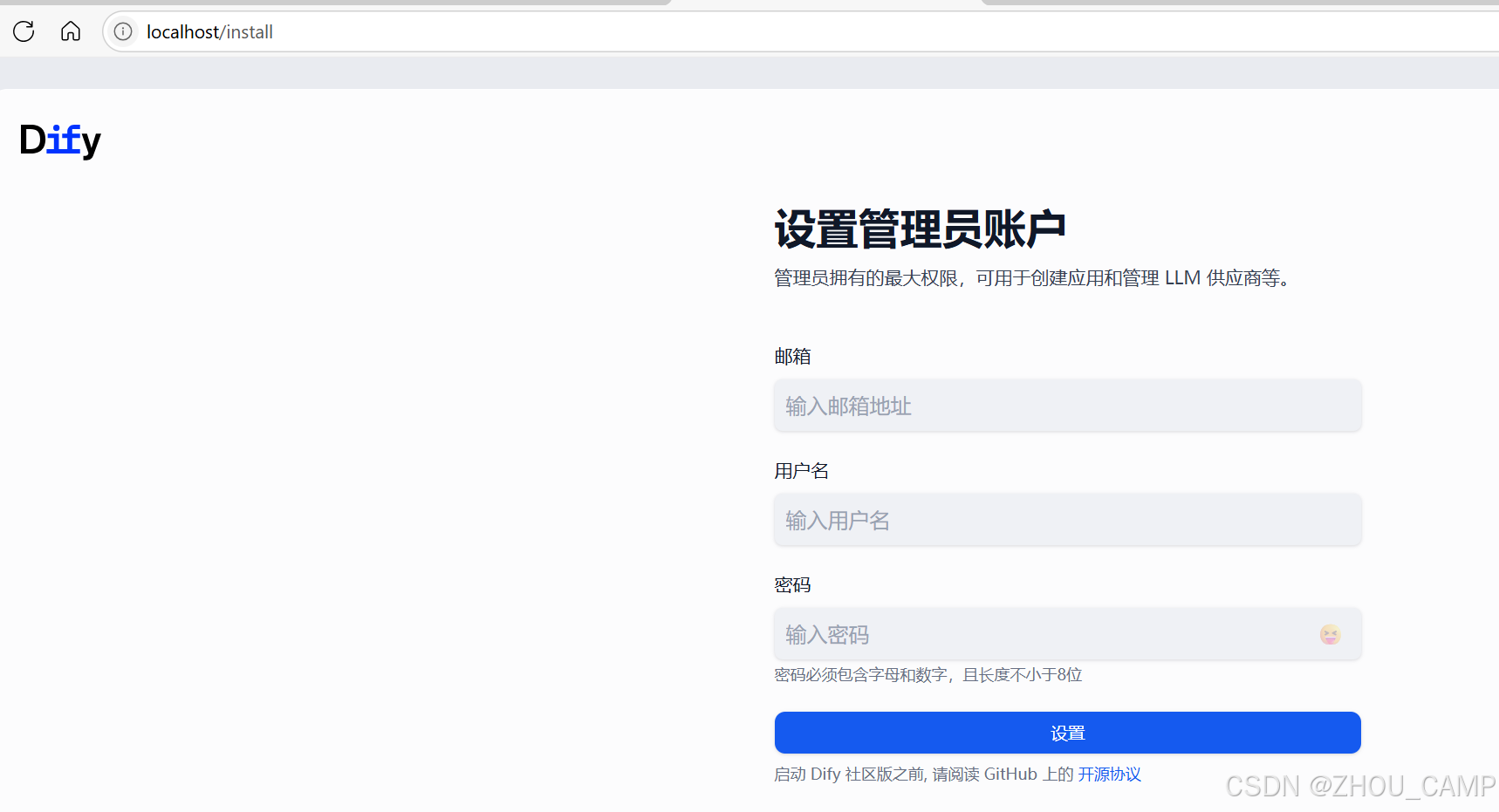Click the 密码 field label
Screen dimensions: 1499x812
pos(792,585)
